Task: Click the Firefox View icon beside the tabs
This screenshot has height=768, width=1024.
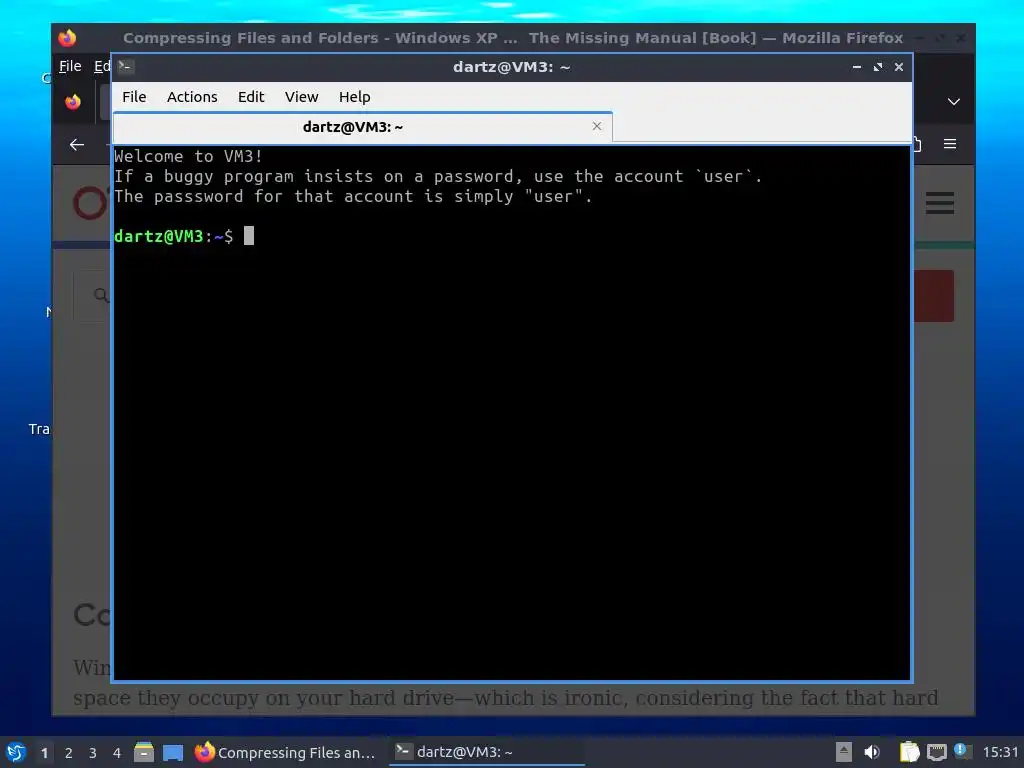Action: [72, 102]
